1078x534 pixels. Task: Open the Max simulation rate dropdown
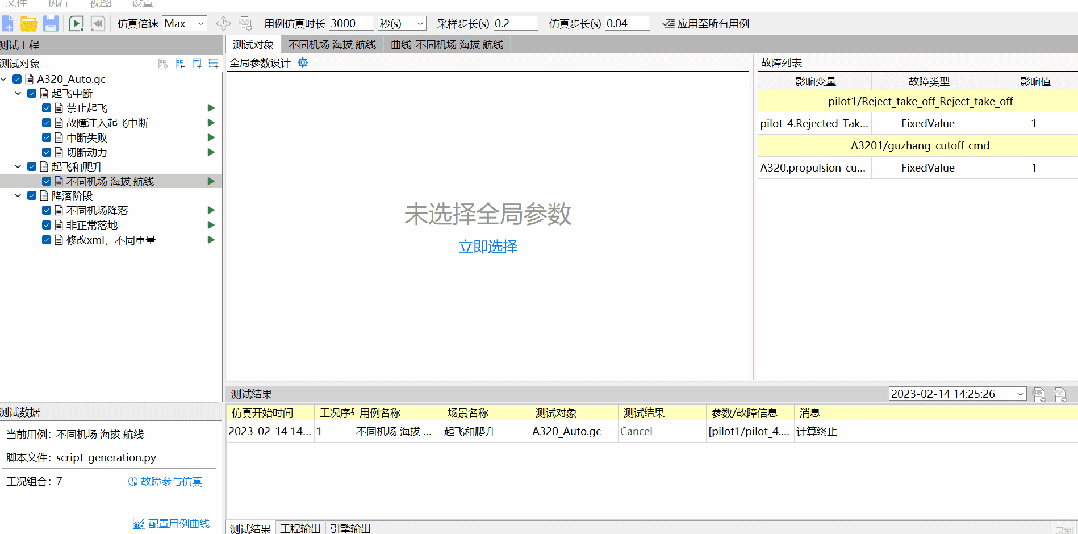[184, 23]
